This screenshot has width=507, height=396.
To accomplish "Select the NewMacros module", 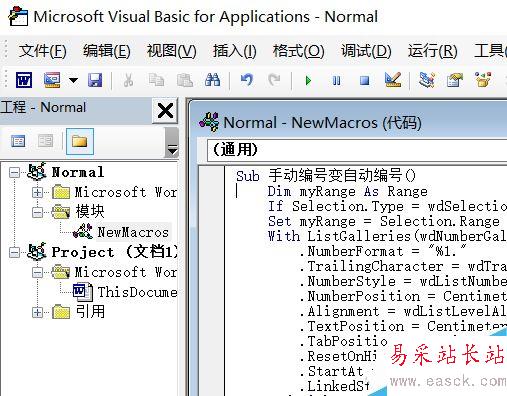I will click(133, 232).
